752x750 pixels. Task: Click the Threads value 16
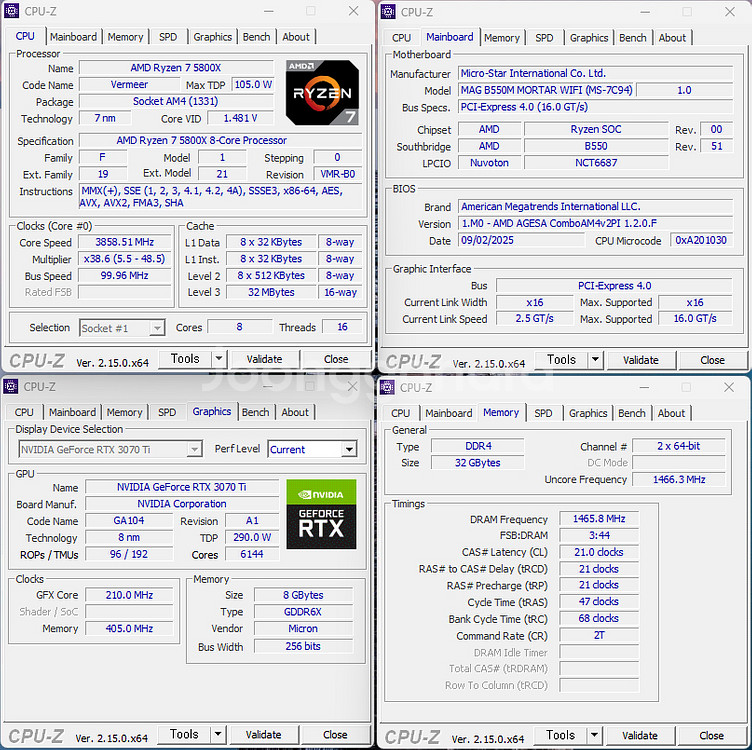(x=342, y=327)
